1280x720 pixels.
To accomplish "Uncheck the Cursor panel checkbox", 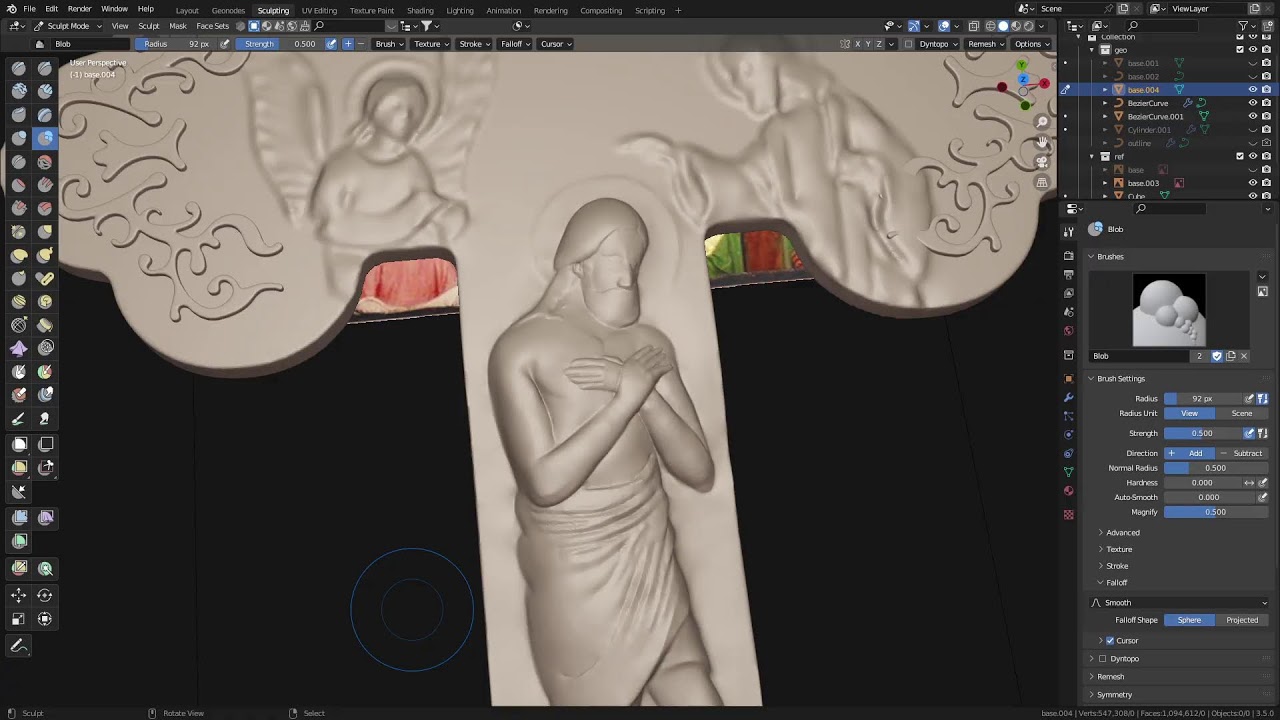I will (1109, 640).
